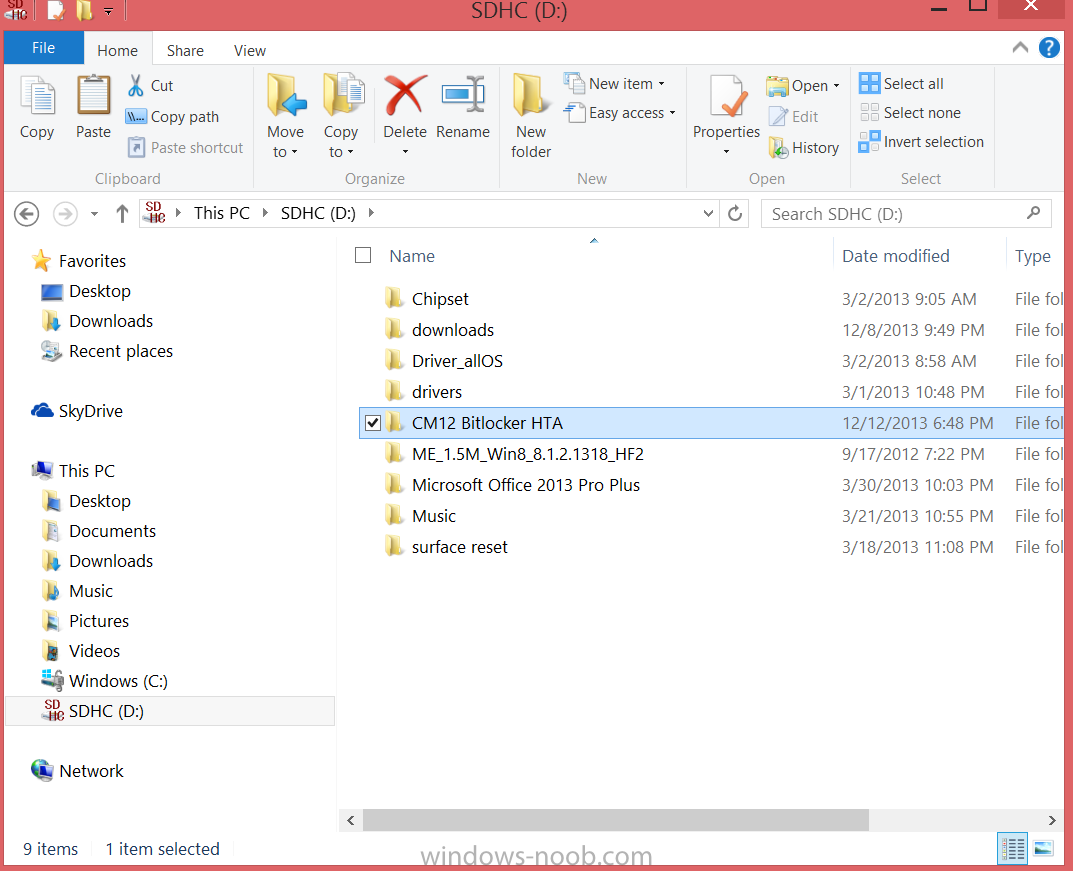This screenshot has width=1073, height=871.
Task: Select Windows (C:) in navigation pane
Action: (x=104, y=681)
